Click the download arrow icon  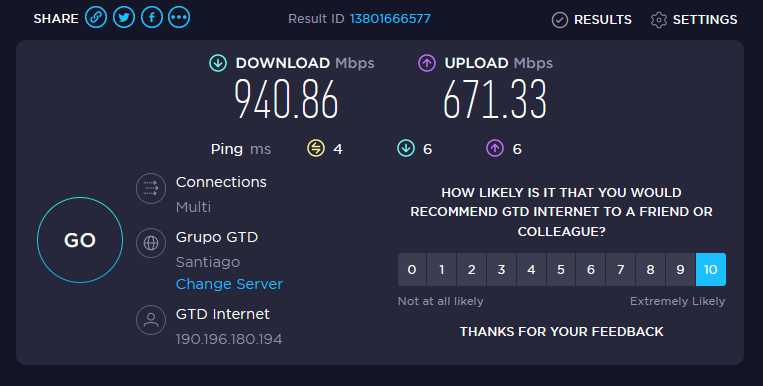point(218,63)
